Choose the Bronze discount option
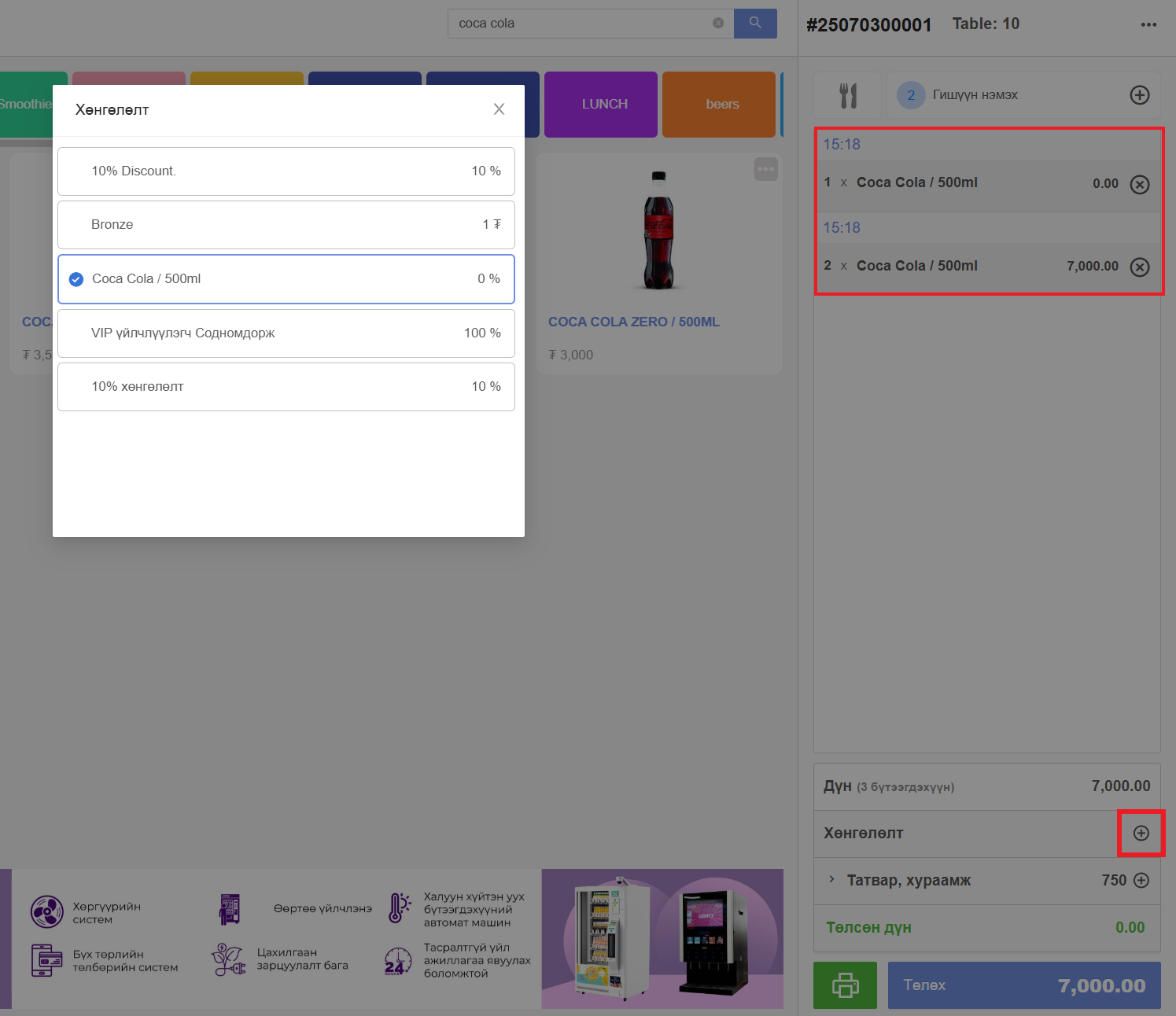Viewport: 1176px width, 1016px height. [286, 225]
